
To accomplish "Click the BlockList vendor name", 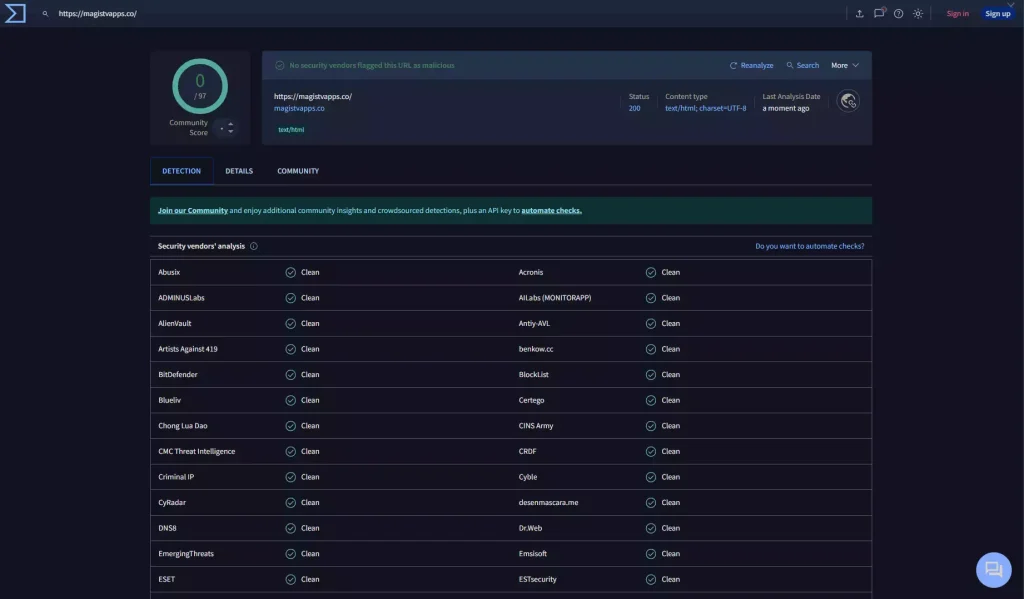I will (534, 374).
